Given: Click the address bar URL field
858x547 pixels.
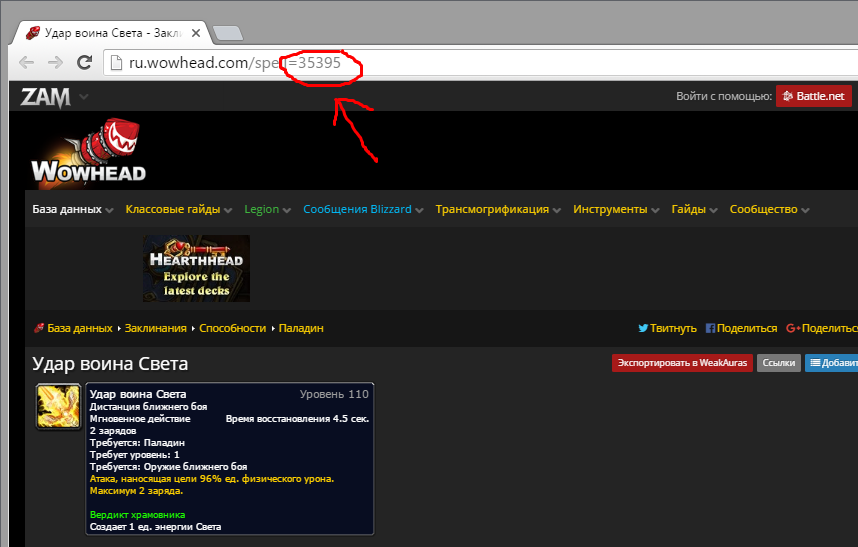Looking at the screenshot, I should pos(482,62).
